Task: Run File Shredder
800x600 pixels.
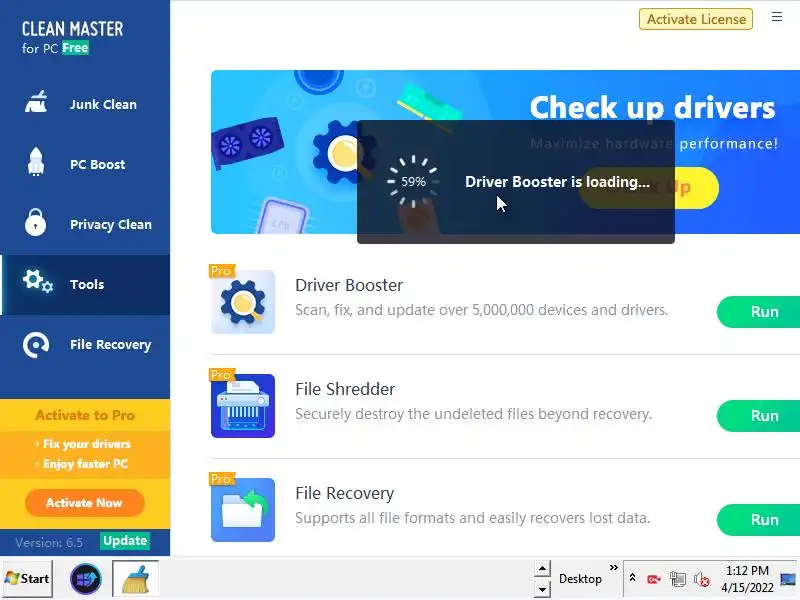Action: pos(758,416)
